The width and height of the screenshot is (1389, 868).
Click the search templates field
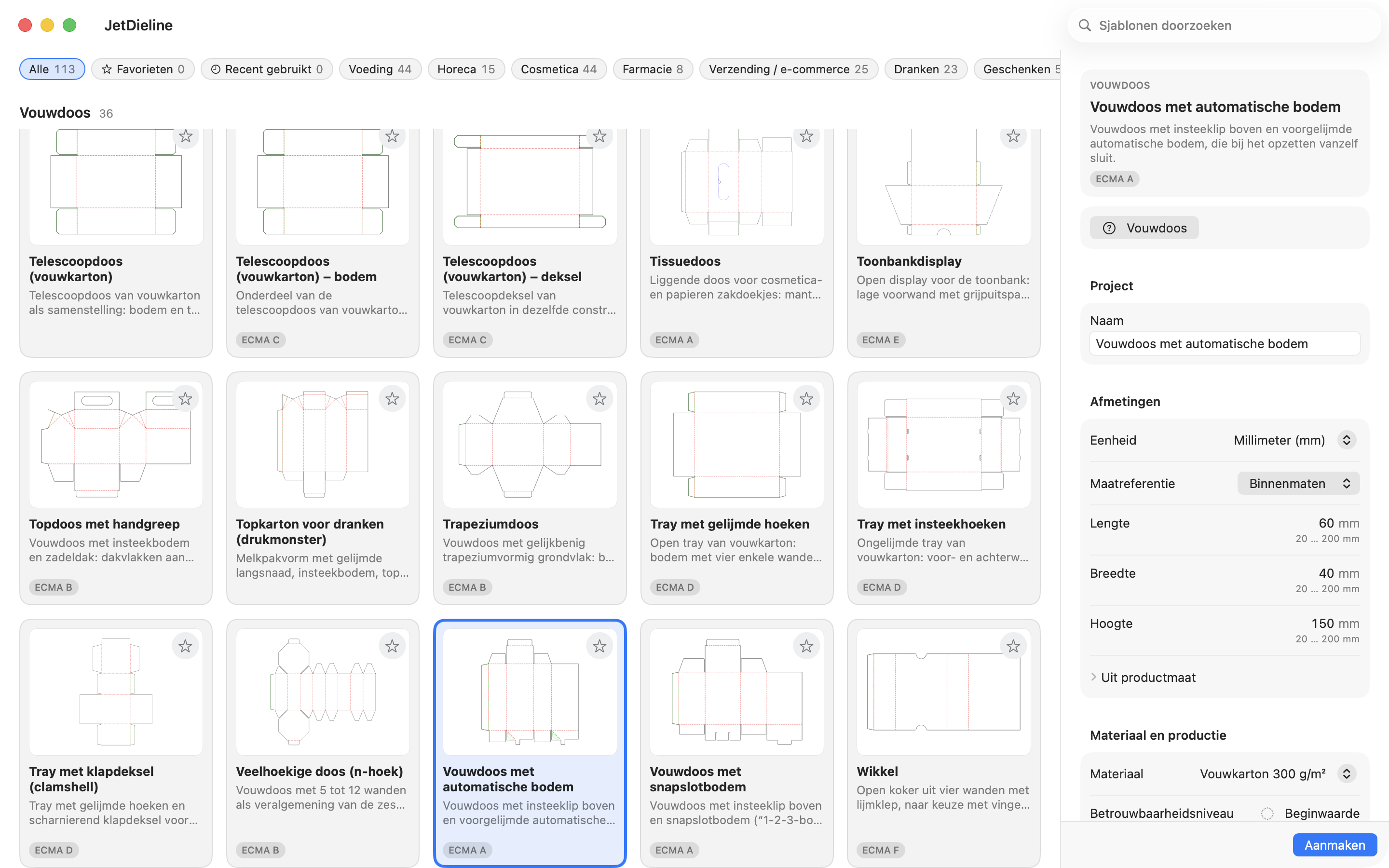pos(1224,25)
